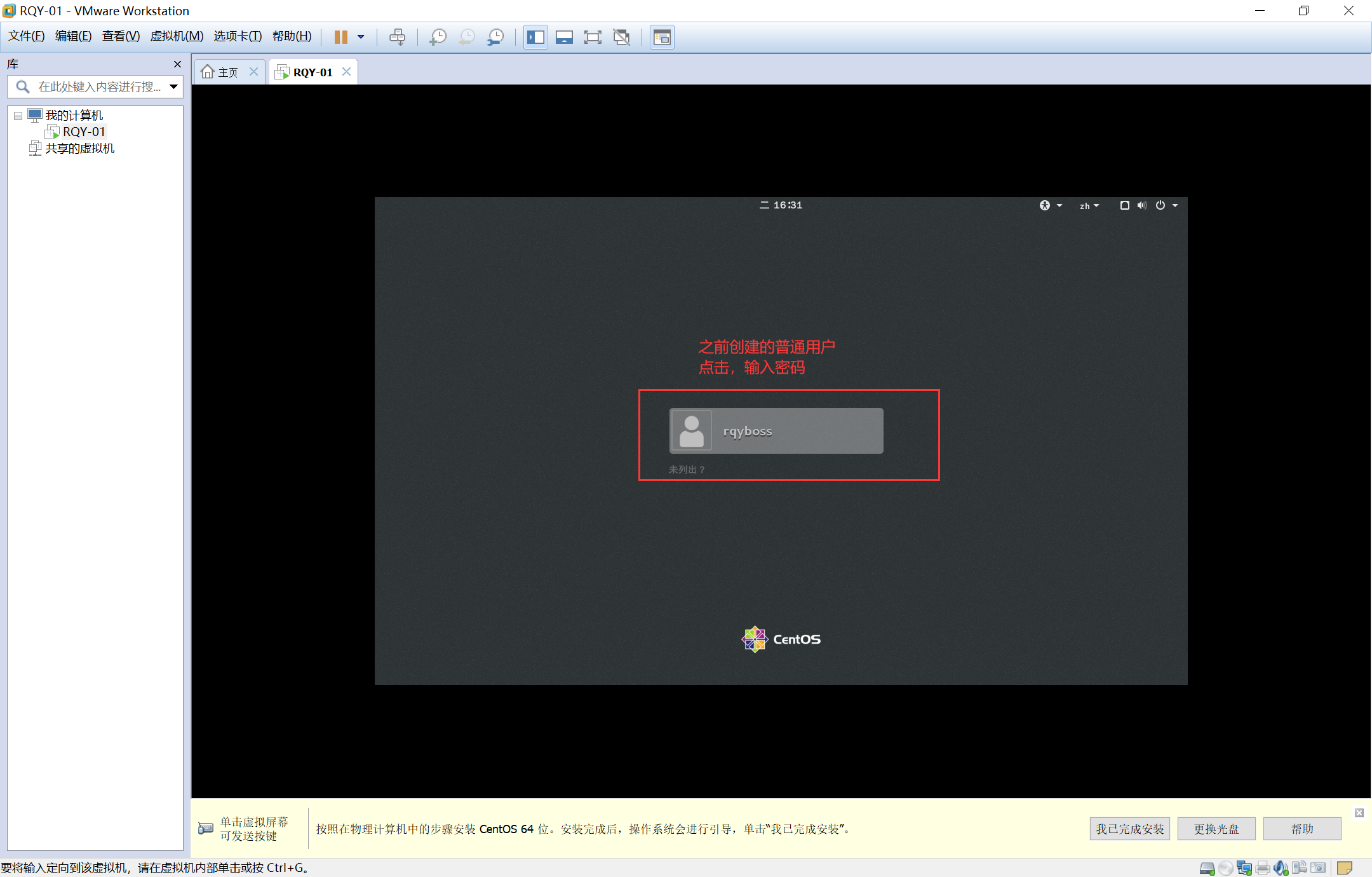
Task: Open the 帮助(H) menu
Action: [292, 36]
